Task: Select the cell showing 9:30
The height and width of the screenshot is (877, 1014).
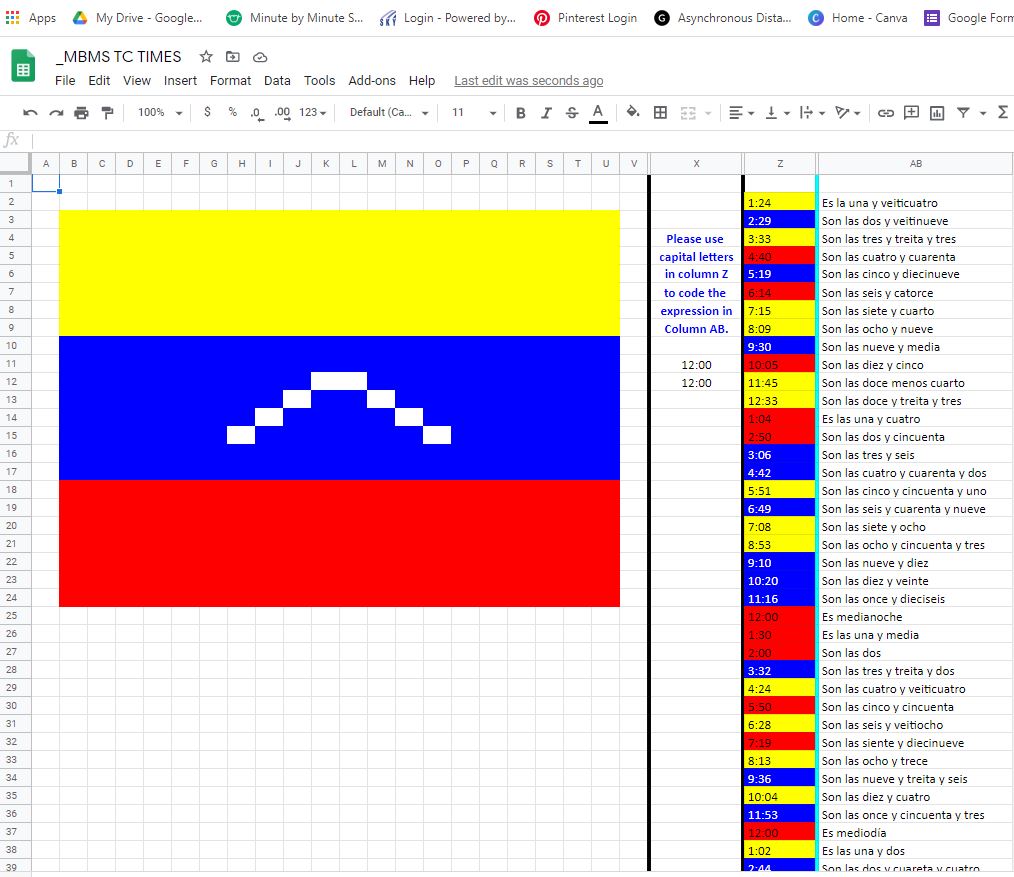Action: [780, 347]
